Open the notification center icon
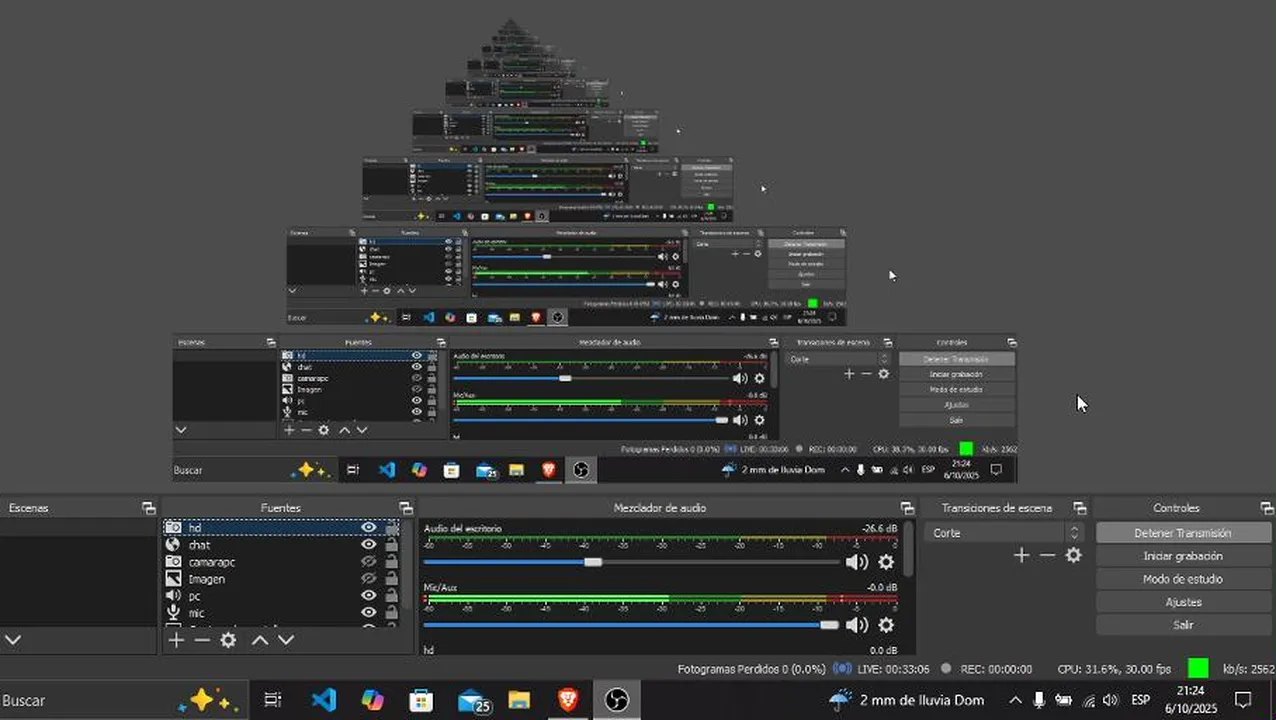Image resolution: width=1276 pixels, height=720 pixels. [x=1243, y=700]
